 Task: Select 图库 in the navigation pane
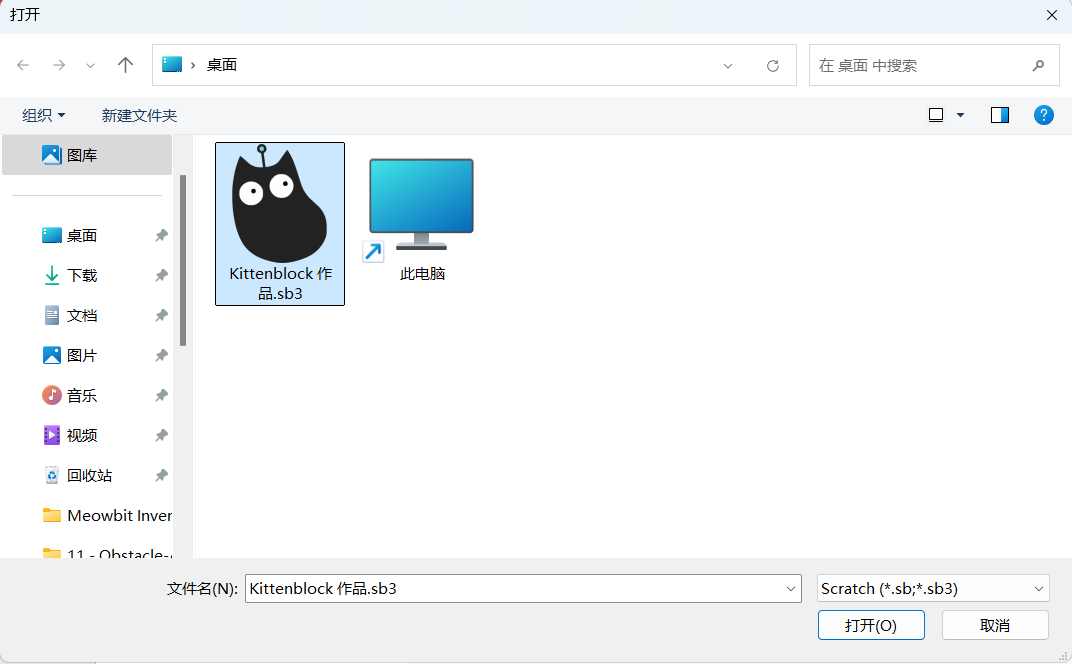87,155
